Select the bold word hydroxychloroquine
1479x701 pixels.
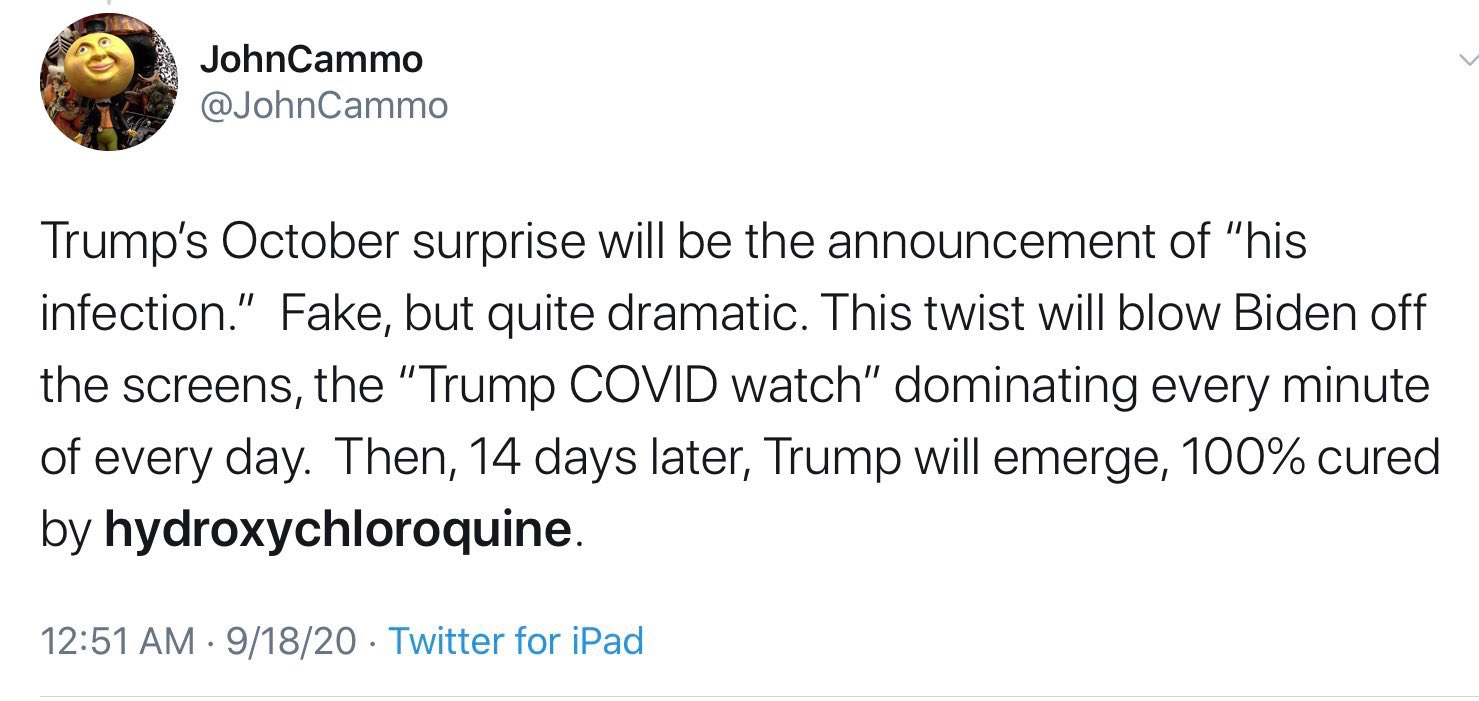[338, 530]
